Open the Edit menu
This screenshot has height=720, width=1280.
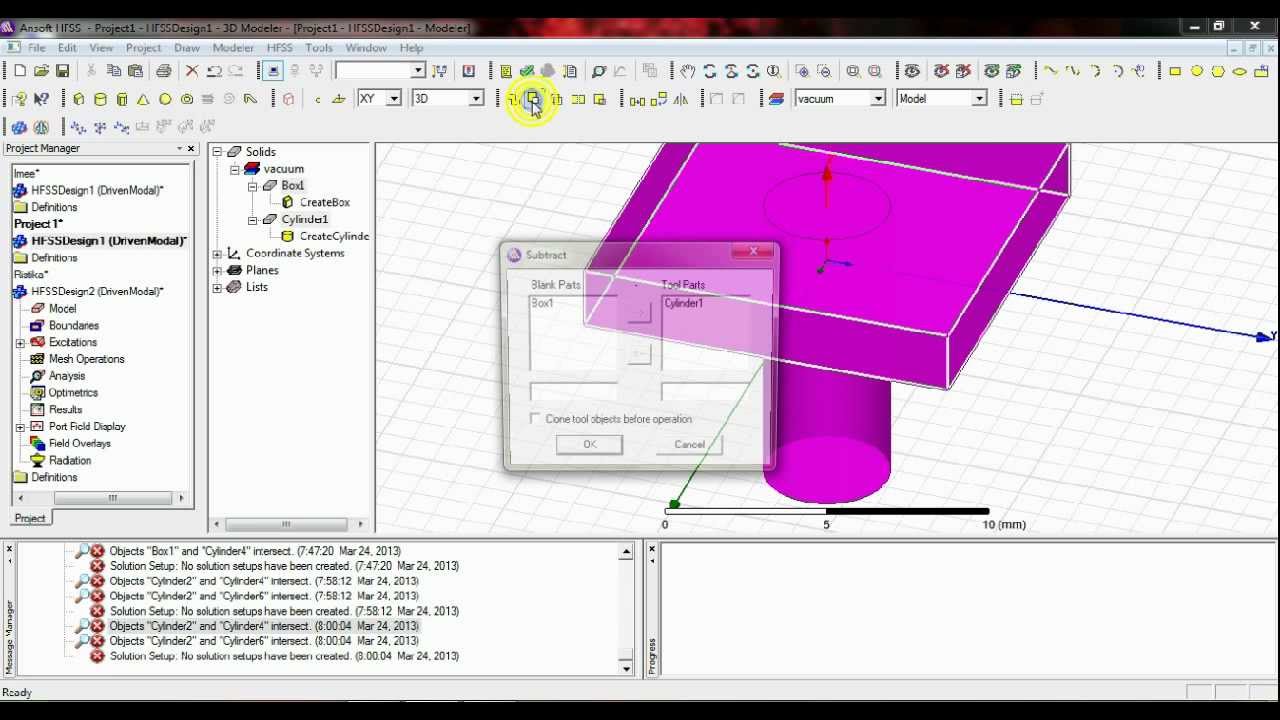[x=67, y=48]
